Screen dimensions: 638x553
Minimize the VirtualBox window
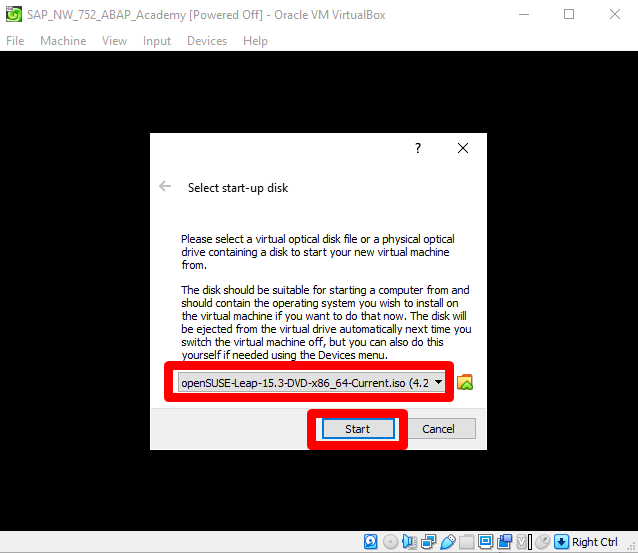[524, 14]
